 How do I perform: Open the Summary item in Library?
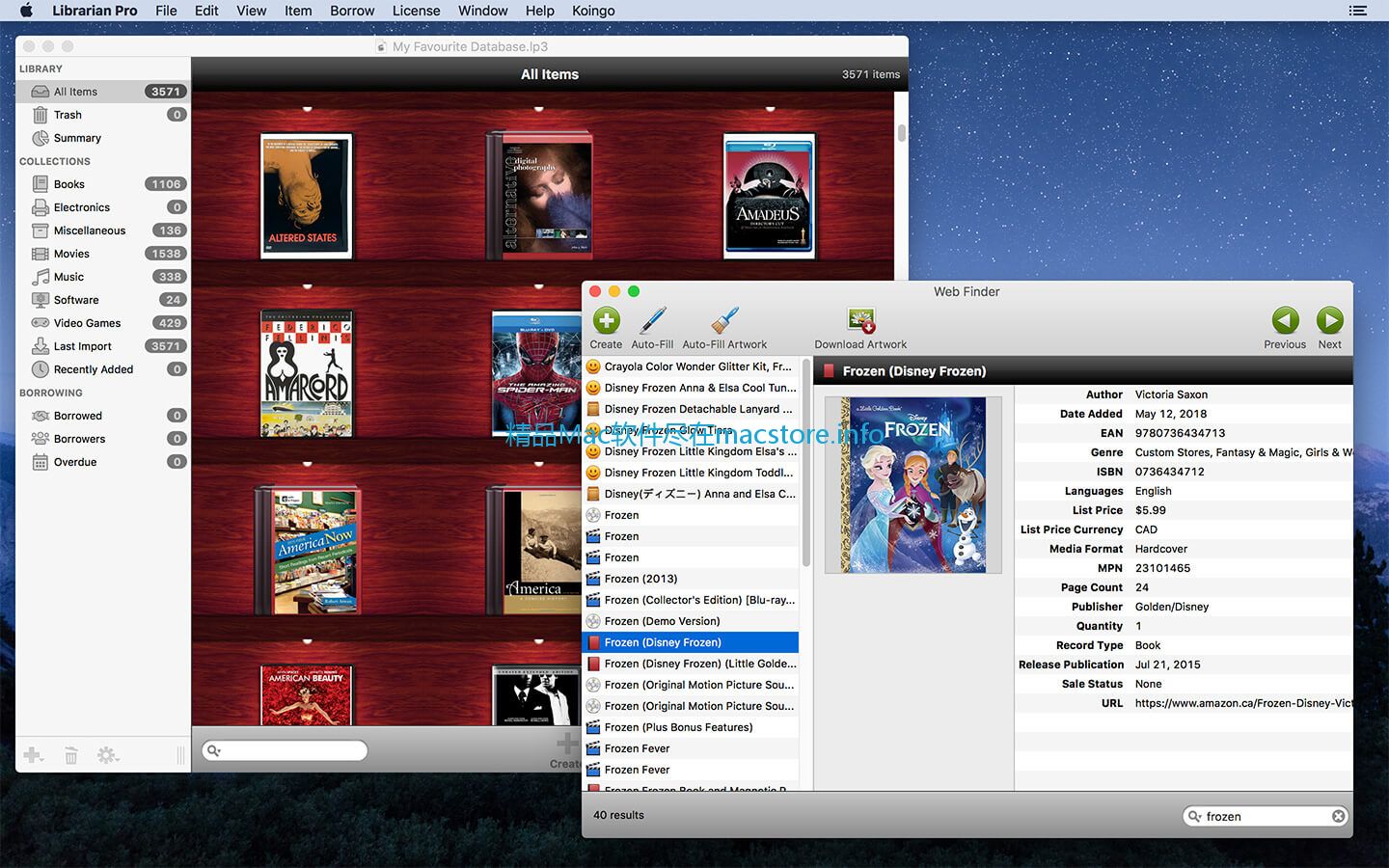point(103,138)
